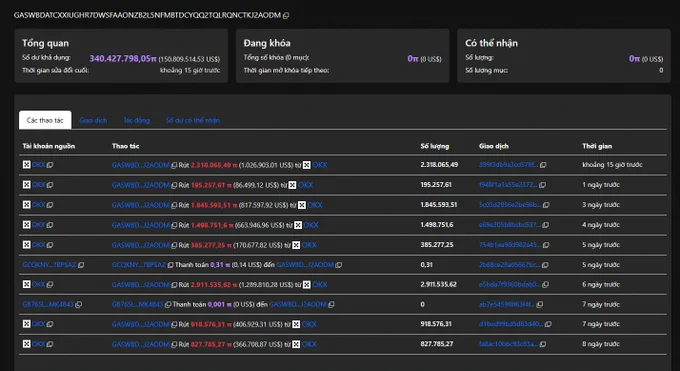
Task: Open source OKX account link in 2.318.065,49 row
Action: point(39,165)
